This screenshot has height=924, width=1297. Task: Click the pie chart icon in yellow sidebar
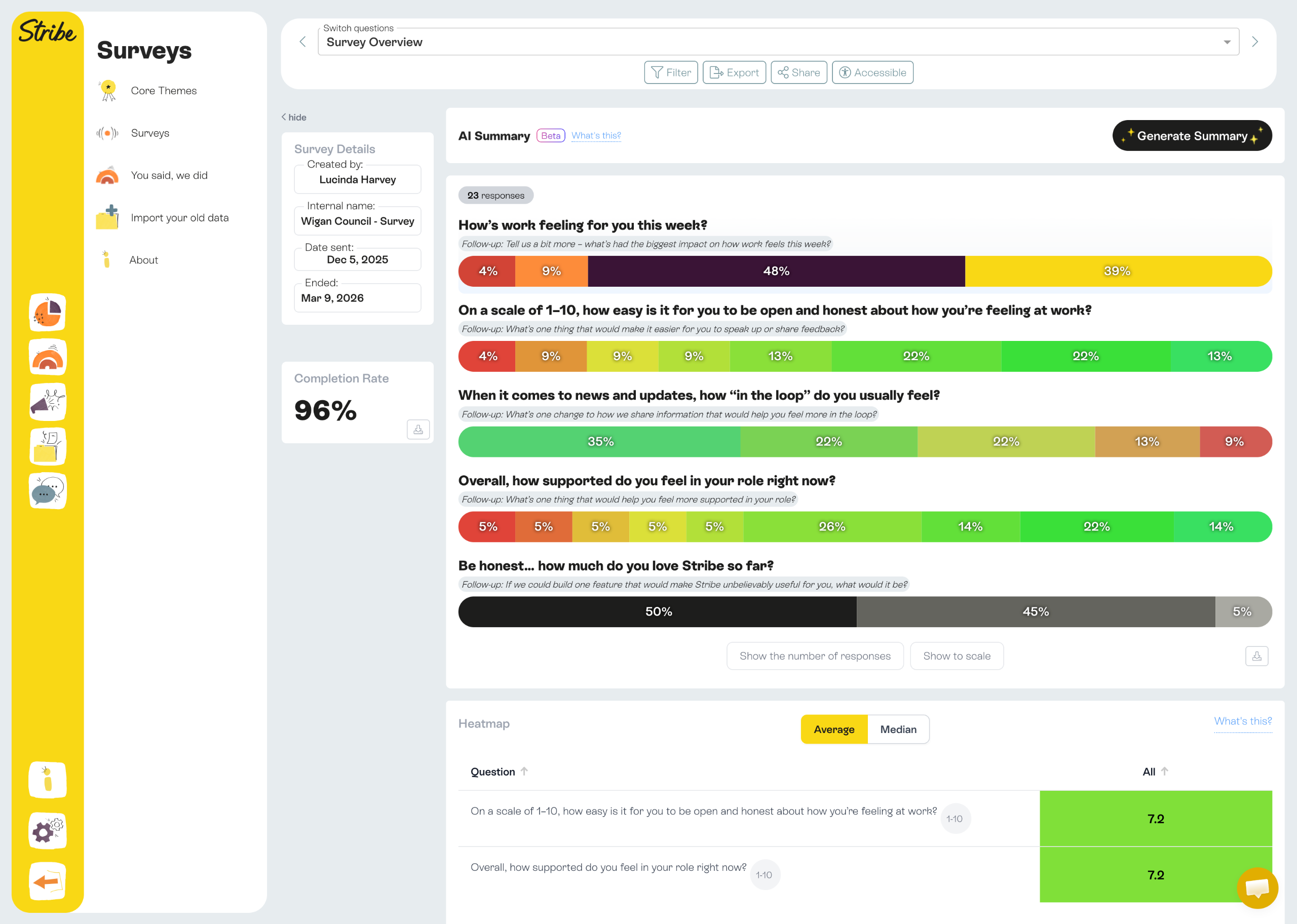[48, 313]
